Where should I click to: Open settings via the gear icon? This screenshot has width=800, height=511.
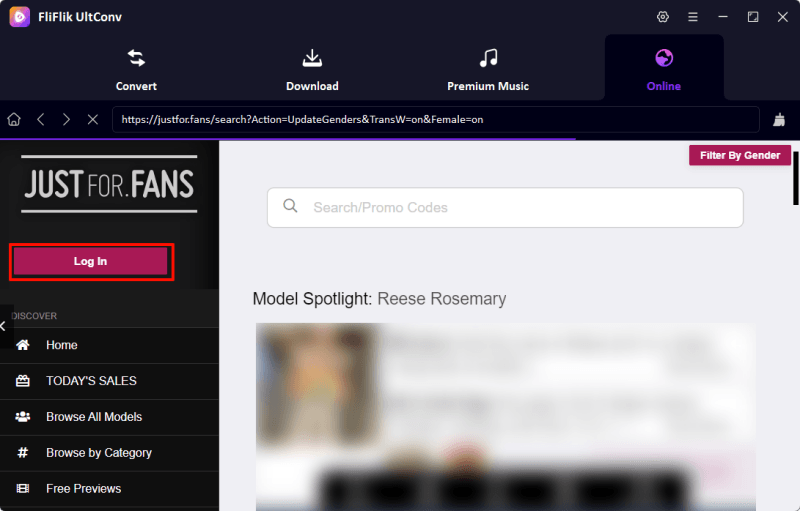coord(663,17)
